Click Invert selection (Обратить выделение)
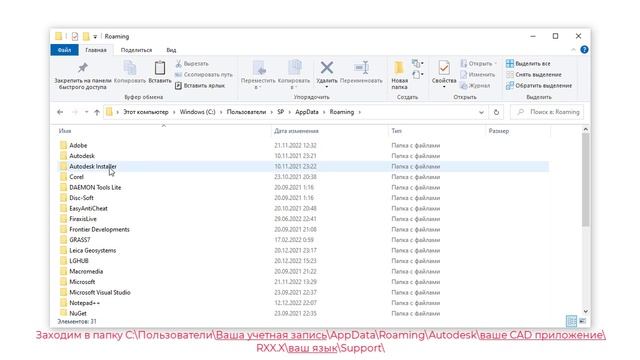This screenshot has width=640, height=360. pos(539,86)
